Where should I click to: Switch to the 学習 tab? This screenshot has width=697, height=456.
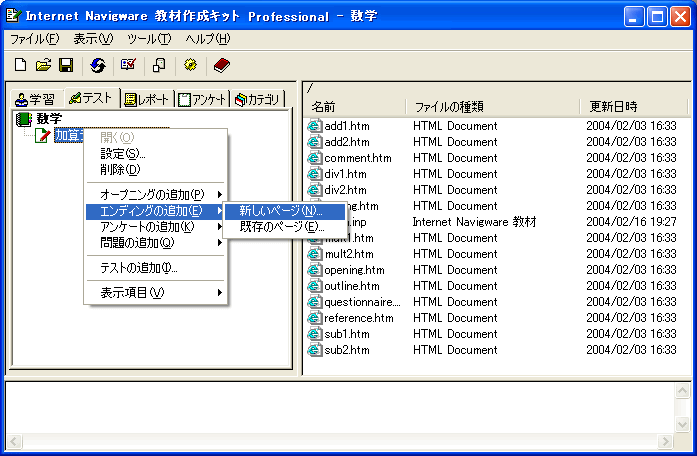coord(35,99)
